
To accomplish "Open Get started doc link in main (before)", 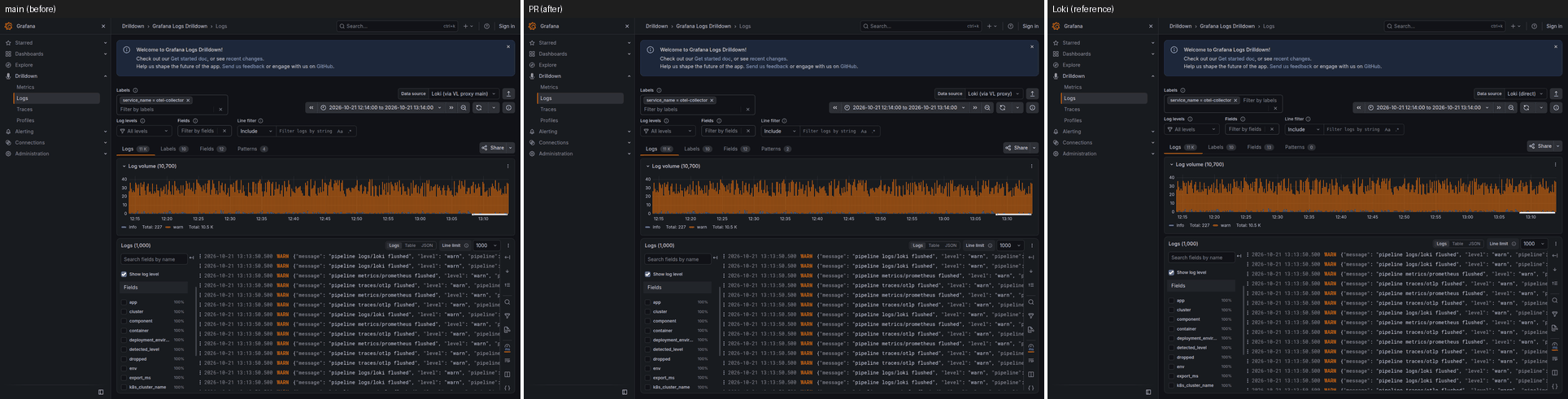I will pos(190,59).
